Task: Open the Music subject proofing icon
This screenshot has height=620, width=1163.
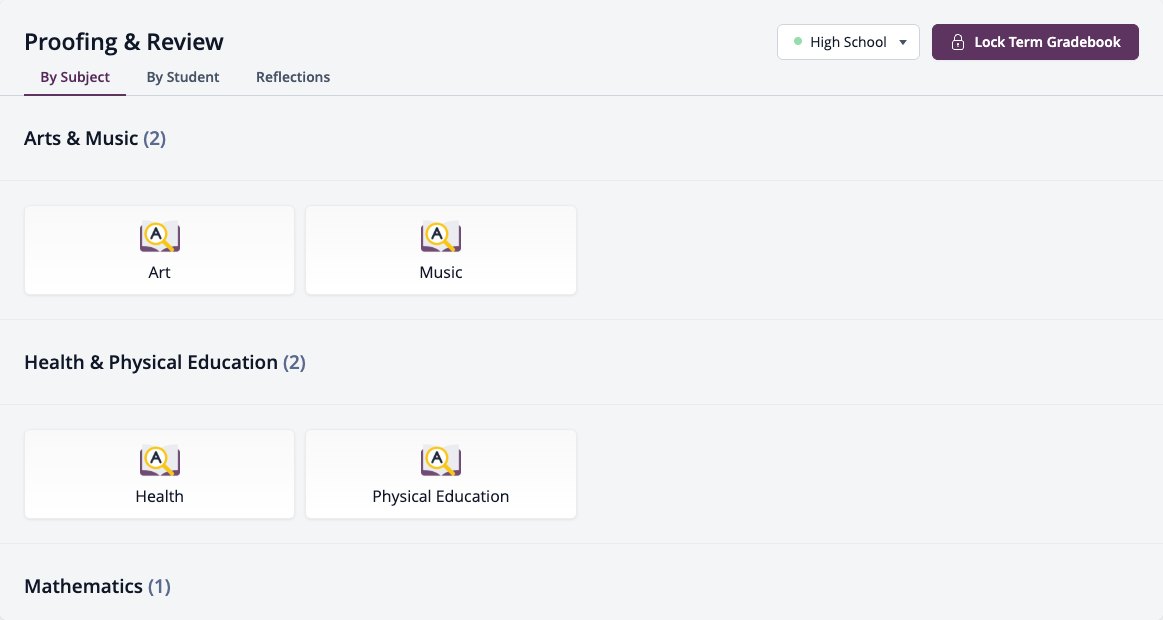Action: tap(441, 237)
